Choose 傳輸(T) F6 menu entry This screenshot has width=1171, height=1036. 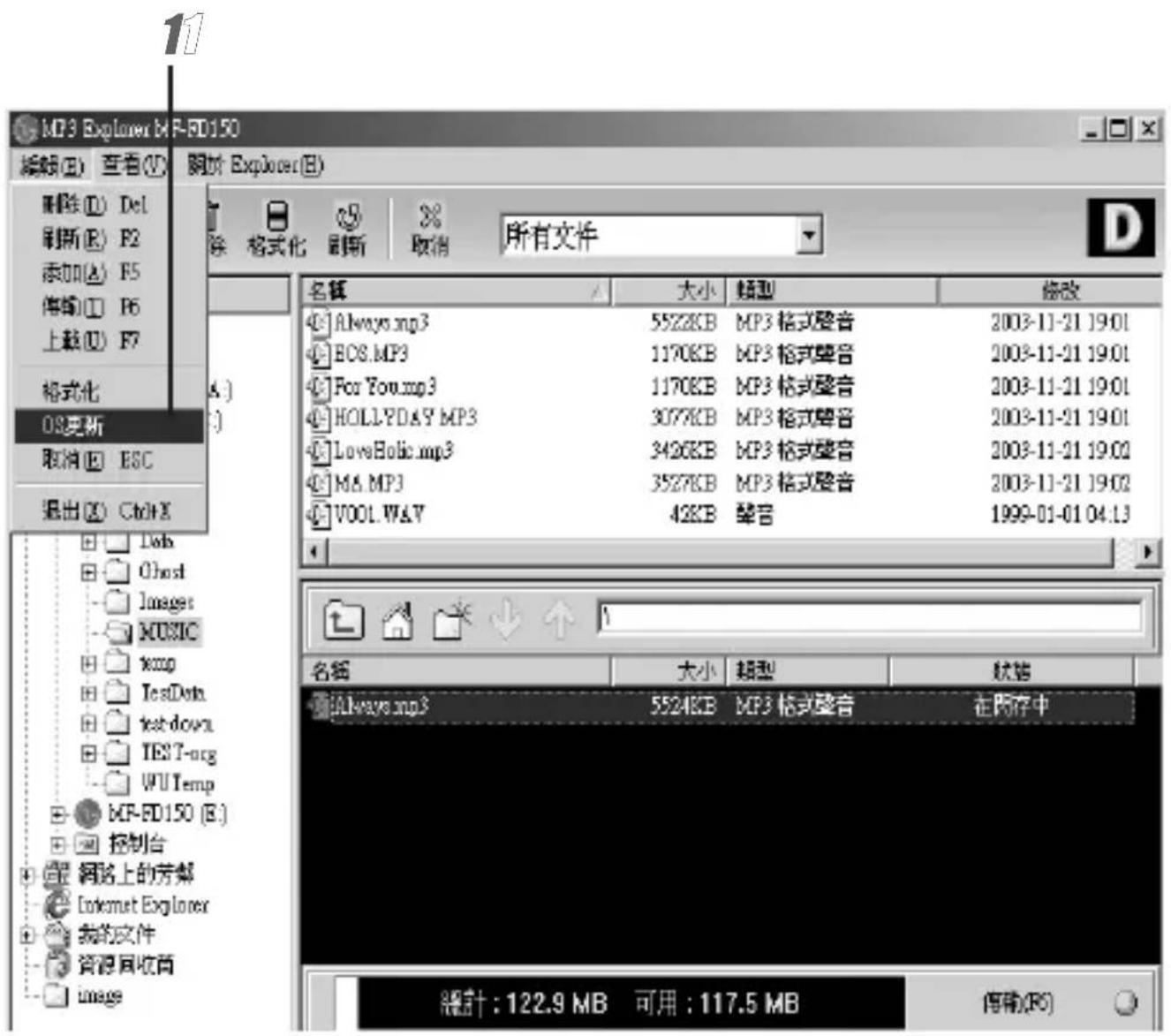pos(110,306)
